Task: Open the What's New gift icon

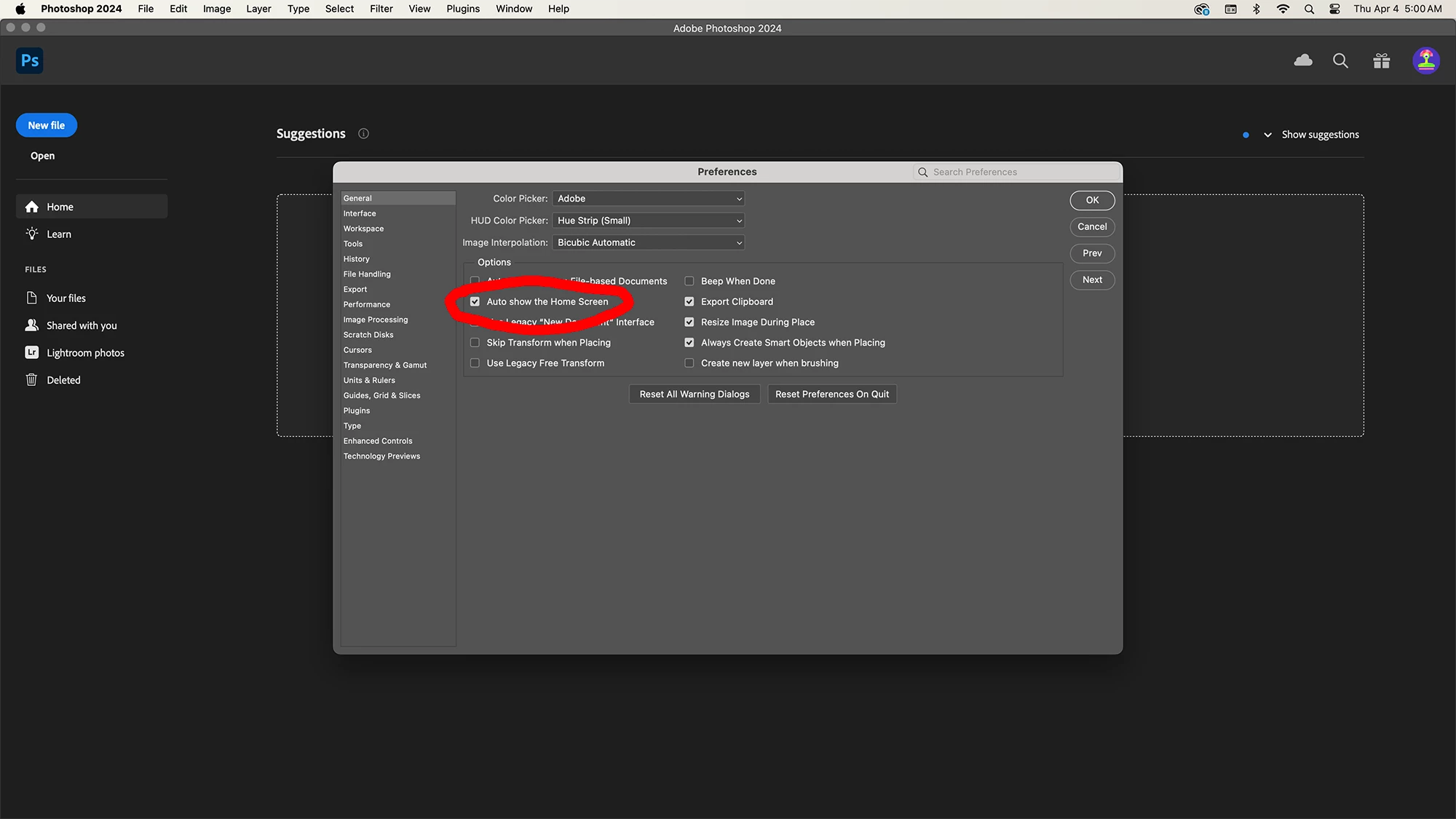Action: coord(1381,60)
